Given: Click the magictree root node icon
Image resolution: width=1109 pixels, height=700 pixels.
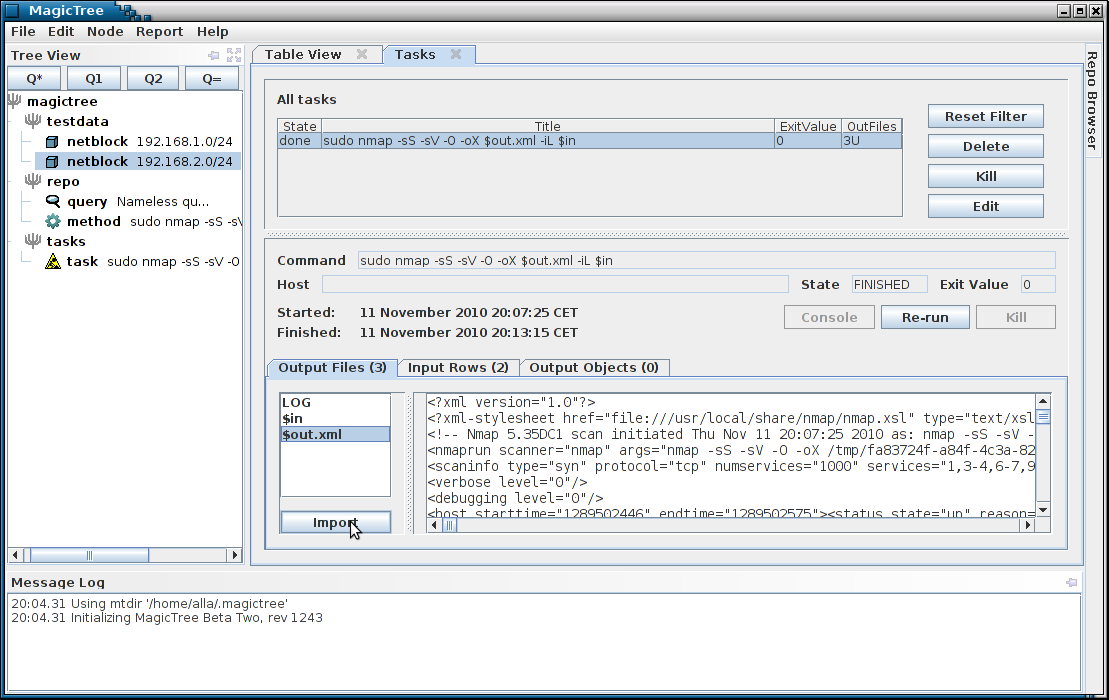Looking at the screenshot, I should (14, 101).
